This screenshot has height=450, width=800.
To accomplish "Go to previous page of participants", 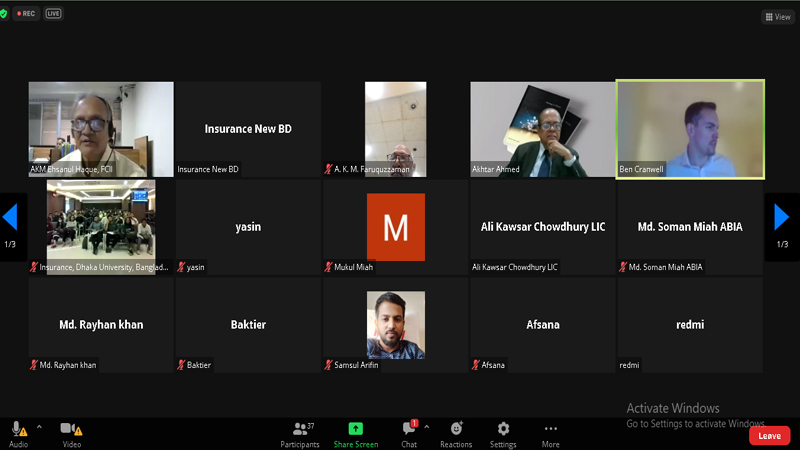I will pos(10,217).
